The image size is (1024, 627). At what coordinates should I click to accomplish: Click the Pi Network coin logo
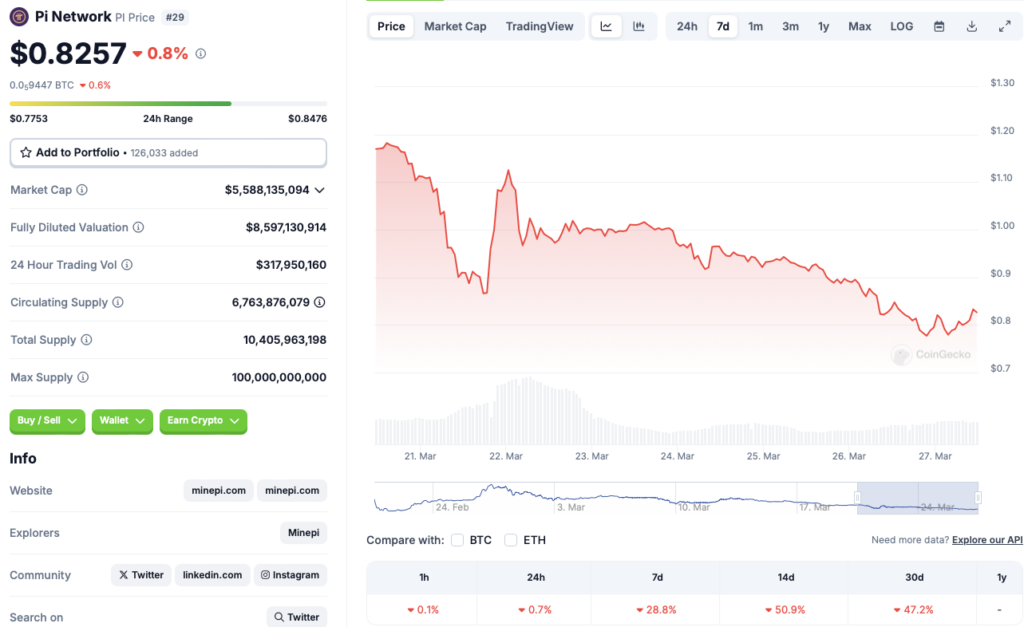pos(19,16)
